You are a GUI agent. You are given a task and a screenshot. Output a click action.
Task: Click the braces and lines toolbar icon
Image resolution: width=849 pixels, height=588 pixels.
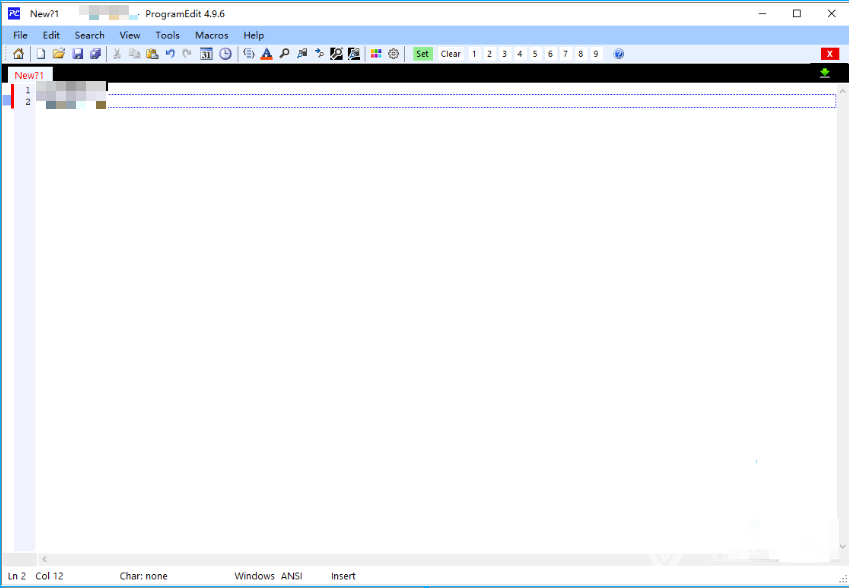click(249, 54)
